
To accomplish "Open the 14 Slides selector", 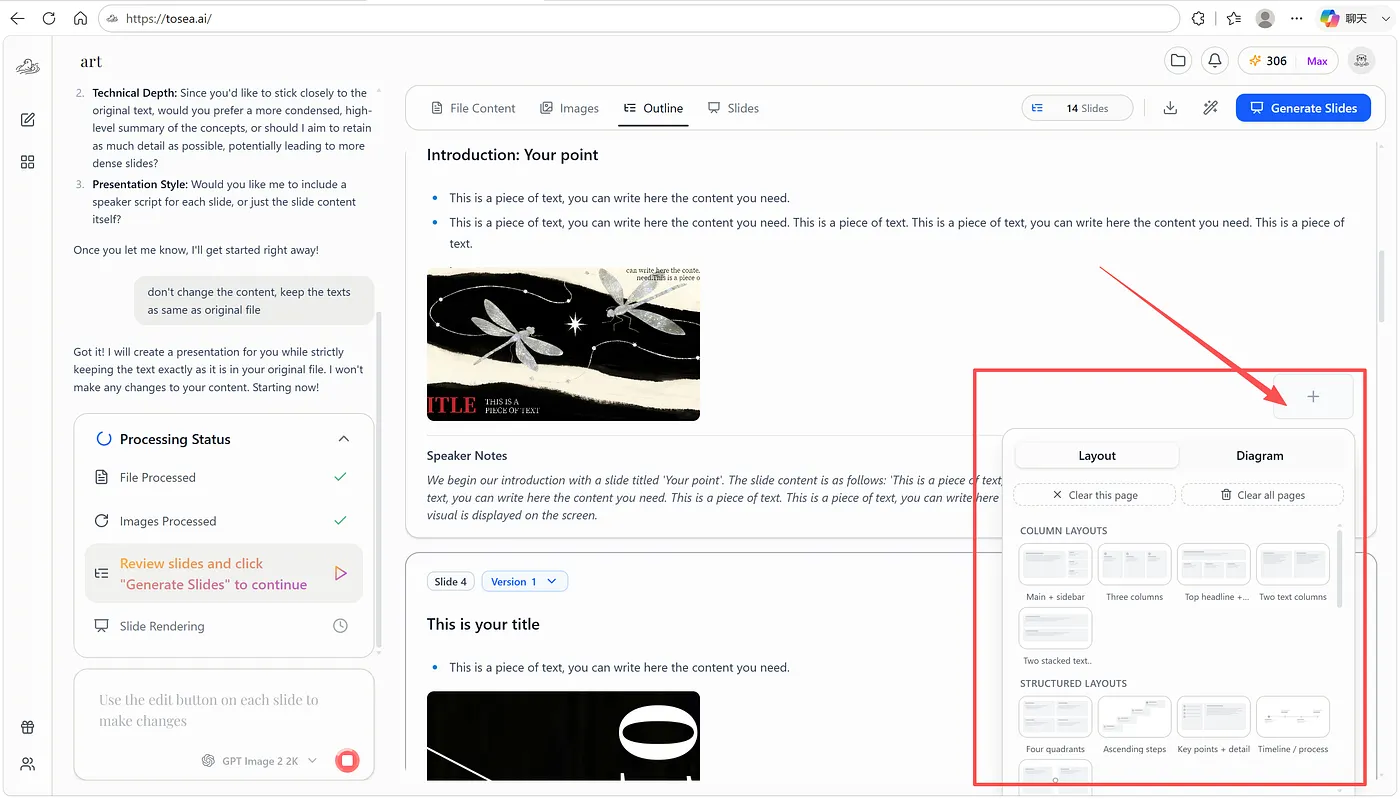I will pos(1077,108).
